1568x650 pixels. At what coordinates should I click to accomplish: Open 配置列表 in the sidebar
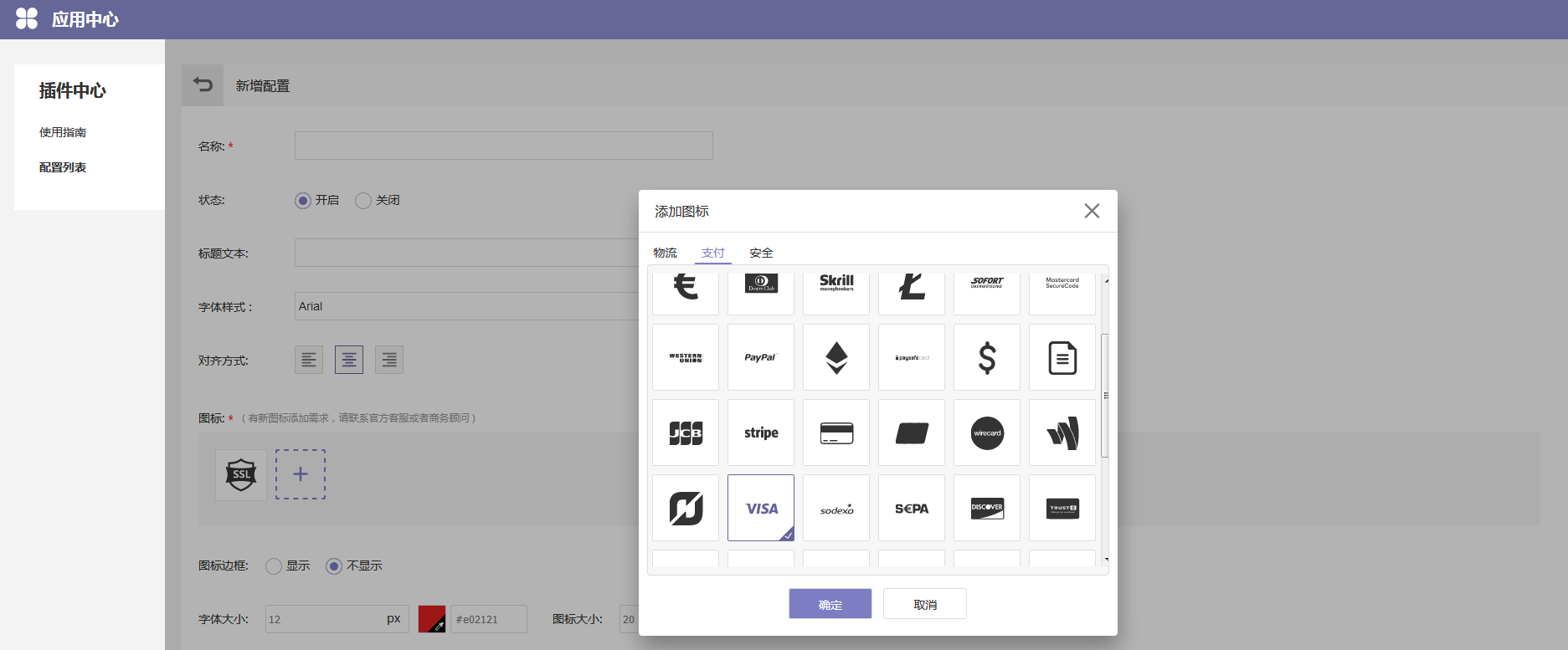point(63,167)
